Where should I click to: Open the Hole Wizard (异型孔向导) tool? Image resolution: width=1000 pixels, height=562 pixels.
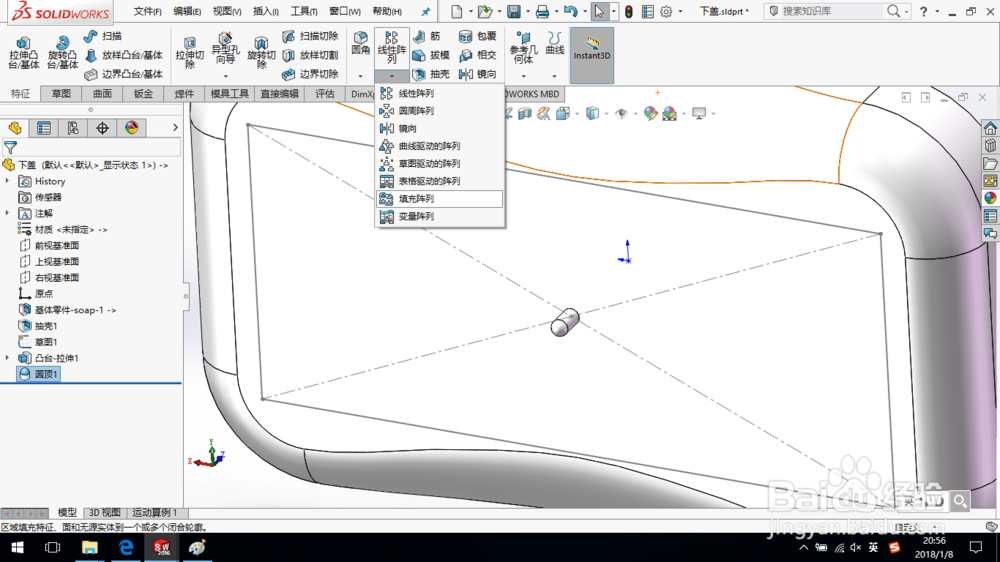pos(225,48)
